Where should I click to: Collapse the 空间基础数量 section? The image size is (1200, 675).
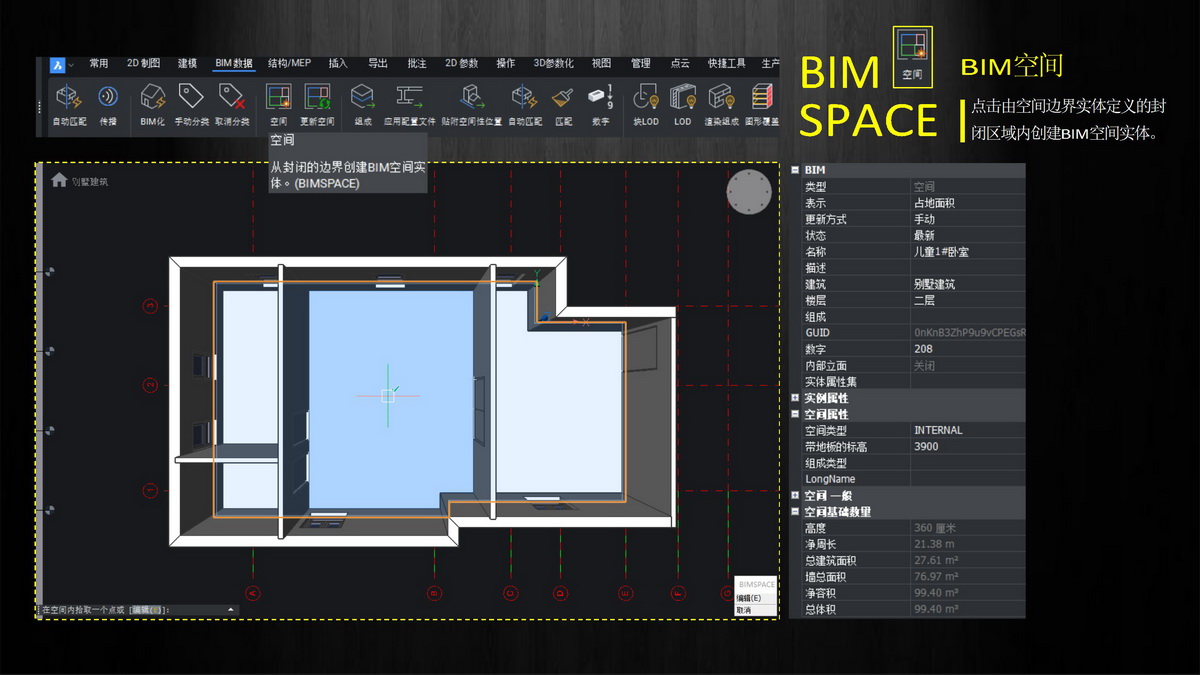(795, 512)
